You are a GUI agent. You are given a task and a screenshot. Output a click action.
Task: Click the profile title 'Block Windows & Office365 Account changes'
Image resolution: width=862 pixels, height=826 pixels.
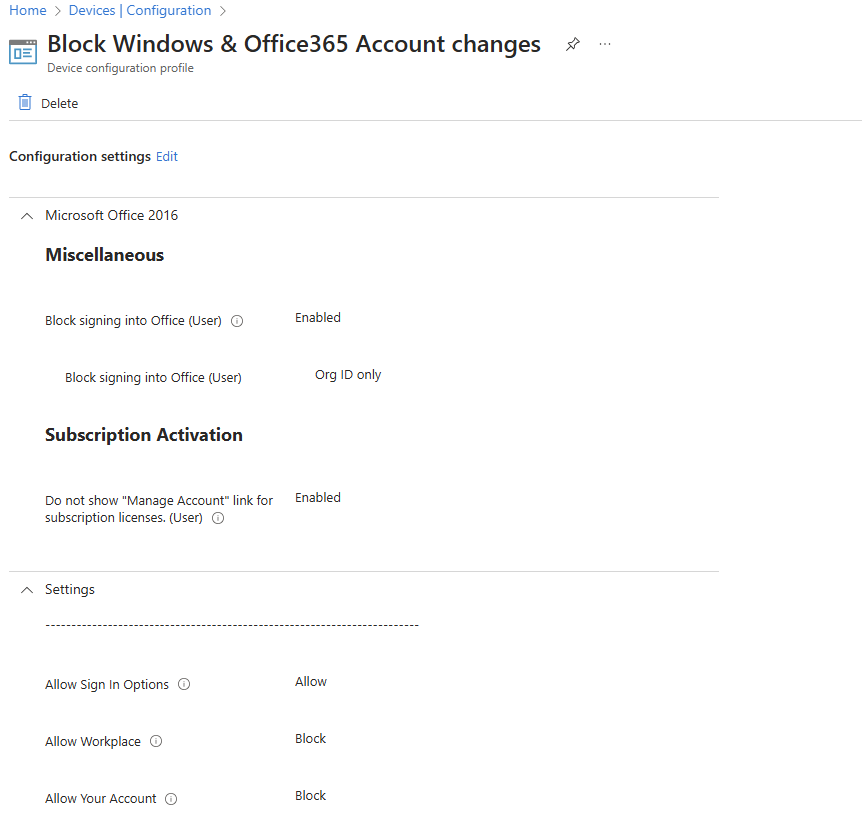(294, 44)
